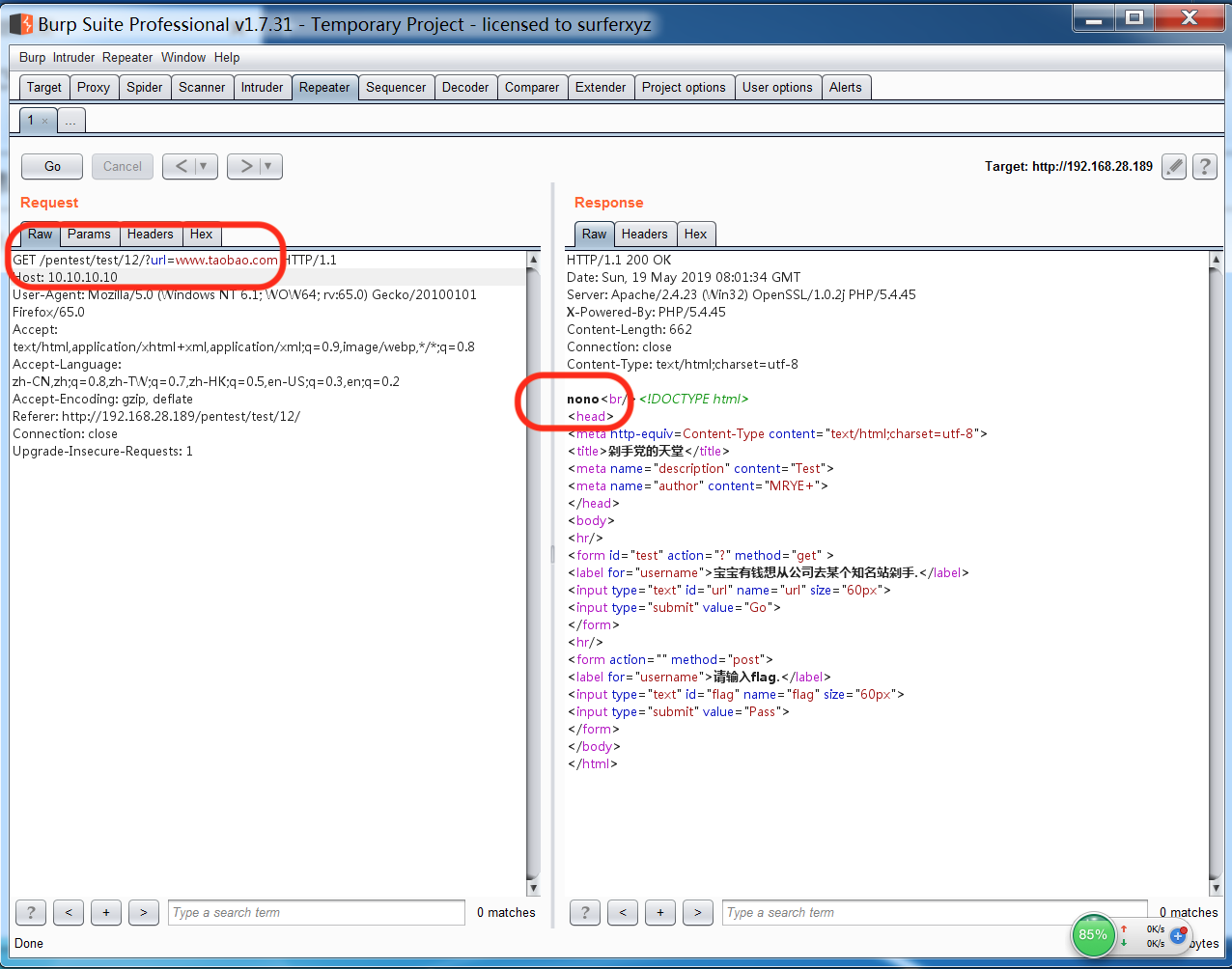Click the request search term field
Image resolution: width=1232 pixels, height=969 pixels.
coord(317,912)
